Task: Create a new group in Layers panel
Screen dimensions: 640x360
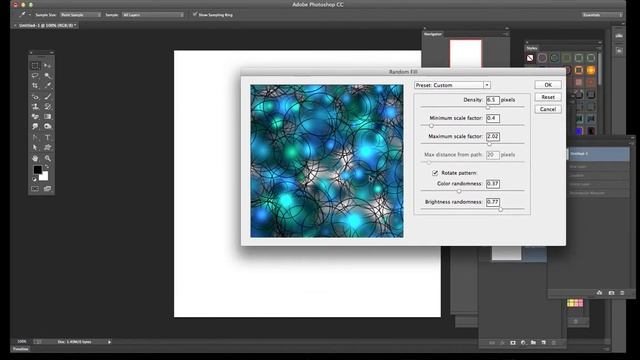Action: click(x=533, y=343)
